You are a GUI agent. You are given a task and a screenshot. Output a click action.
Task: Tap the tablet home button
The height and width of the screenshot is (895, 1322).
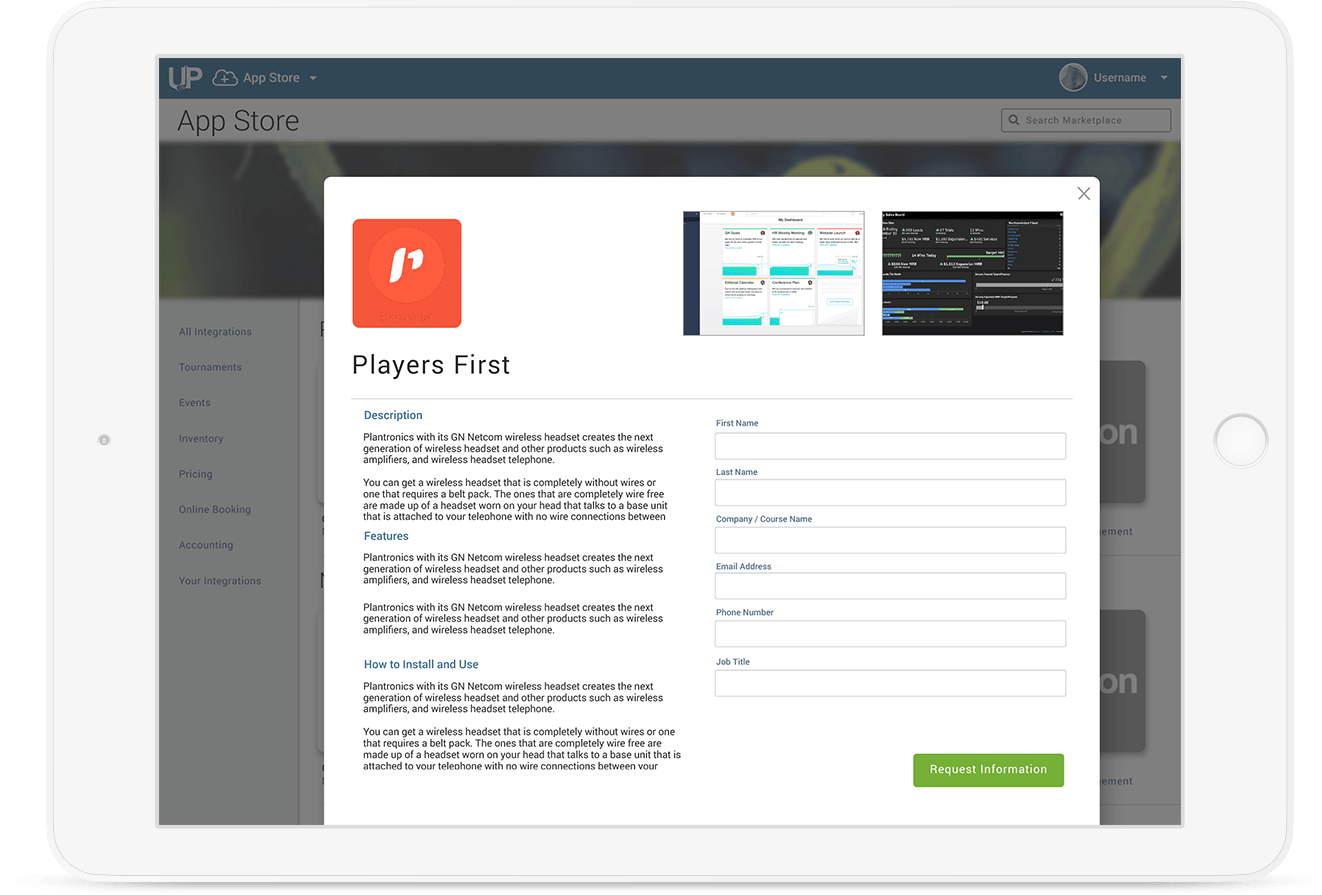tap(1241, 440)
